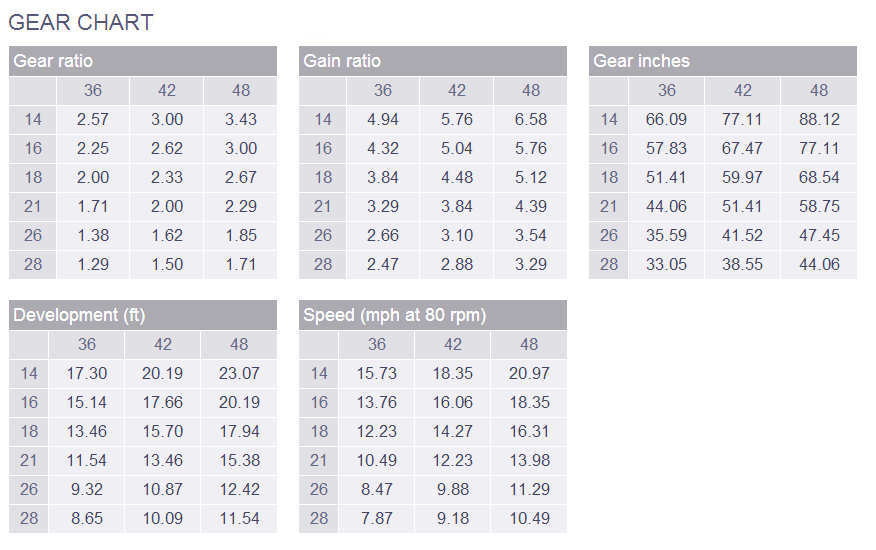
Task: Select the 7.87 cell in Speed table
Action: click(377, 519)
